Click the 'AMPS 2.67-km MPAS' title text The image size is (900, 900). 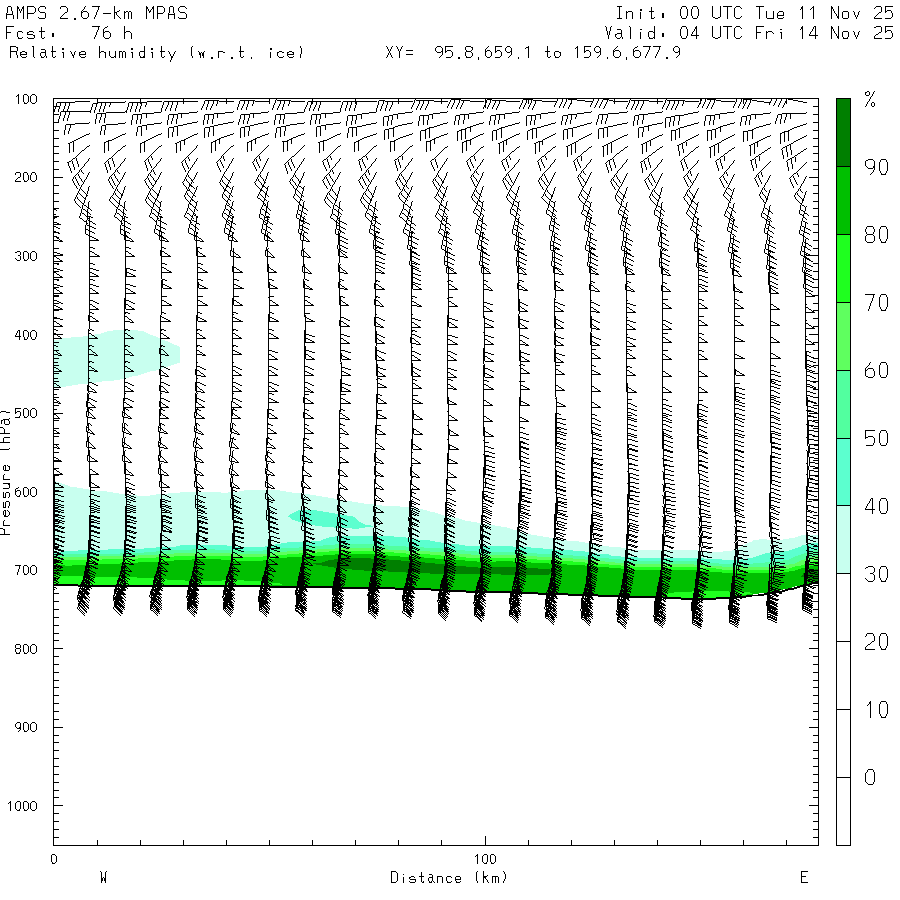96,13
